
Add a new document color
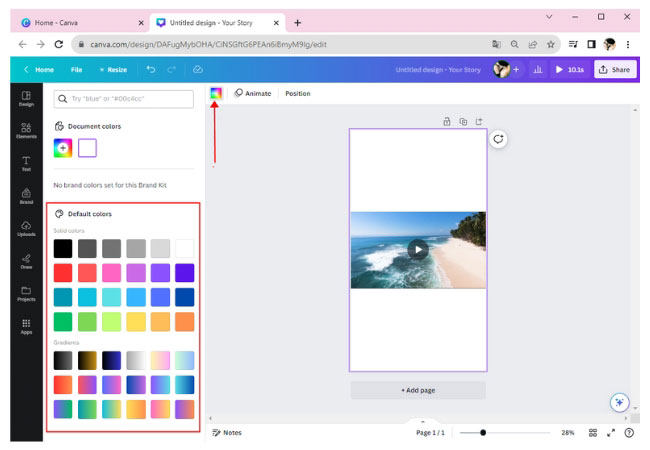click(63, 147)
